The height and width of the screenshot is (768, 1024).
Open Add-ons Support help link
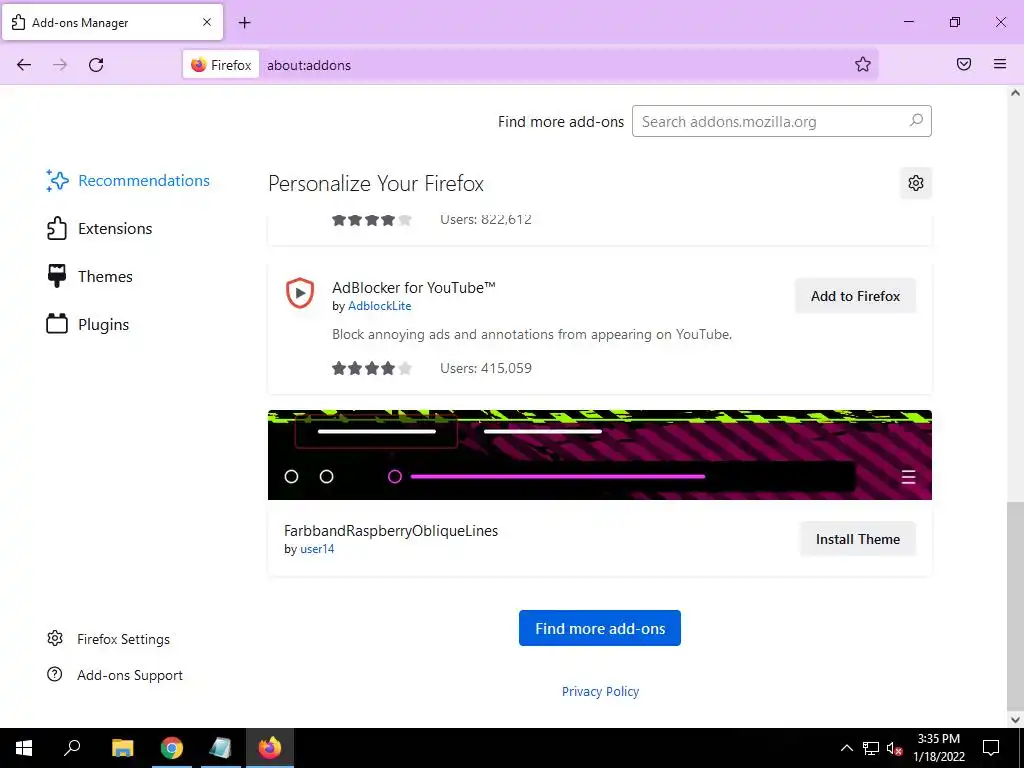click(x=115, y=675)
